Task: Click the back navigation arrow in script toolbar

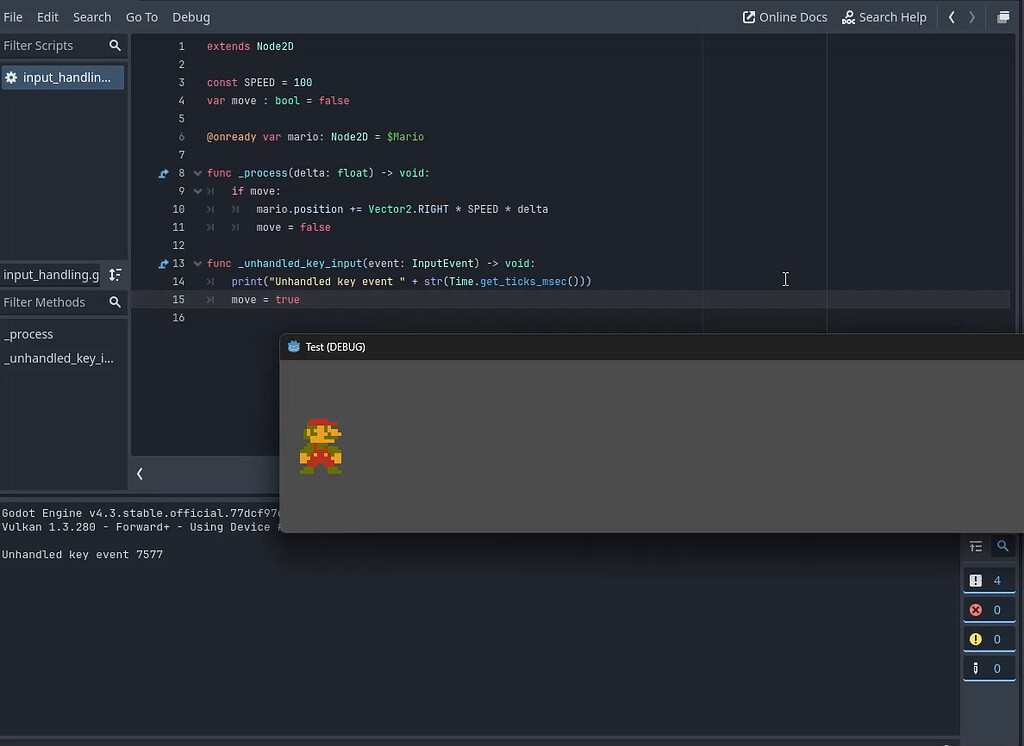Action: (951, 17)
